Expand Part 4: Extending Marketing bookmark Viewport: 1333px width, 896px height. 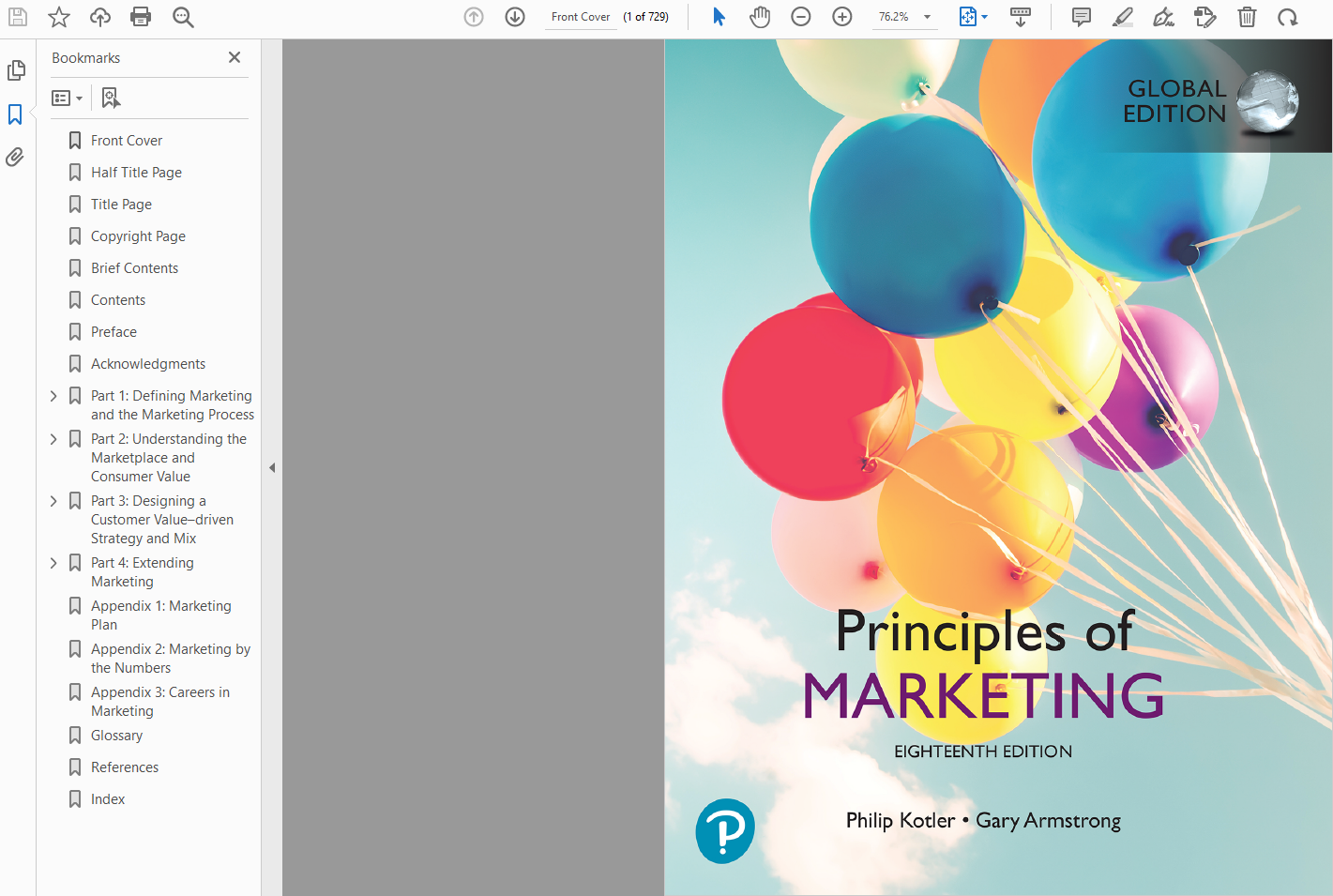[53, 563]
